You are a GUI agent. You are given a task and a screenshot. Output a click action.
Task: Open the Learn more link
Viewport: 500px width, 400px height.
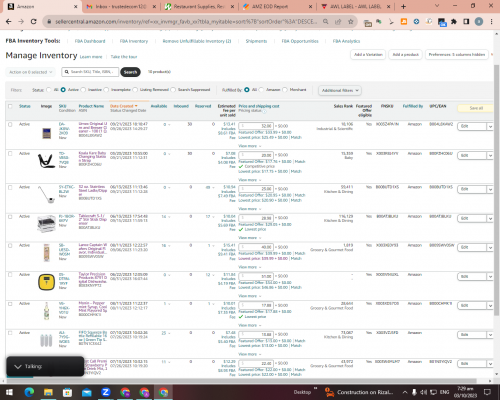pyautogui.click(x=91, y=57)
